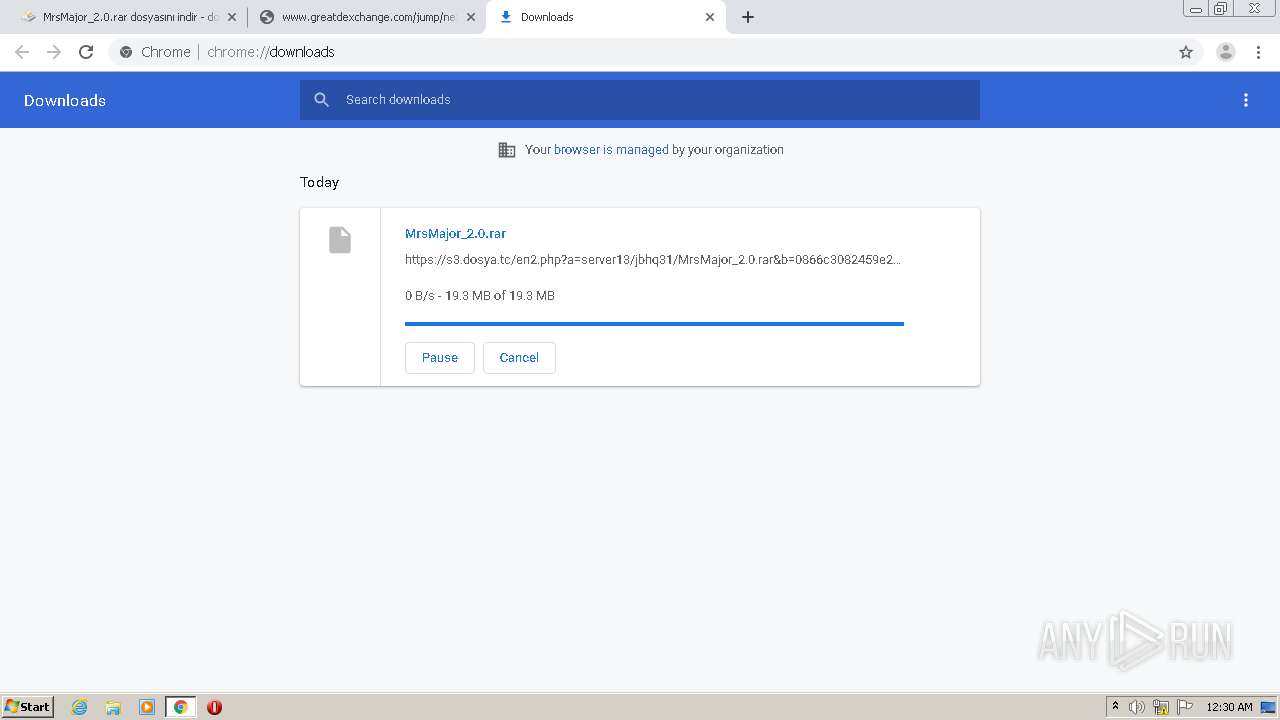Open the Chrome profile avatar
The width and height of the screenshot is (1280, 720).
pos(1226,52)
